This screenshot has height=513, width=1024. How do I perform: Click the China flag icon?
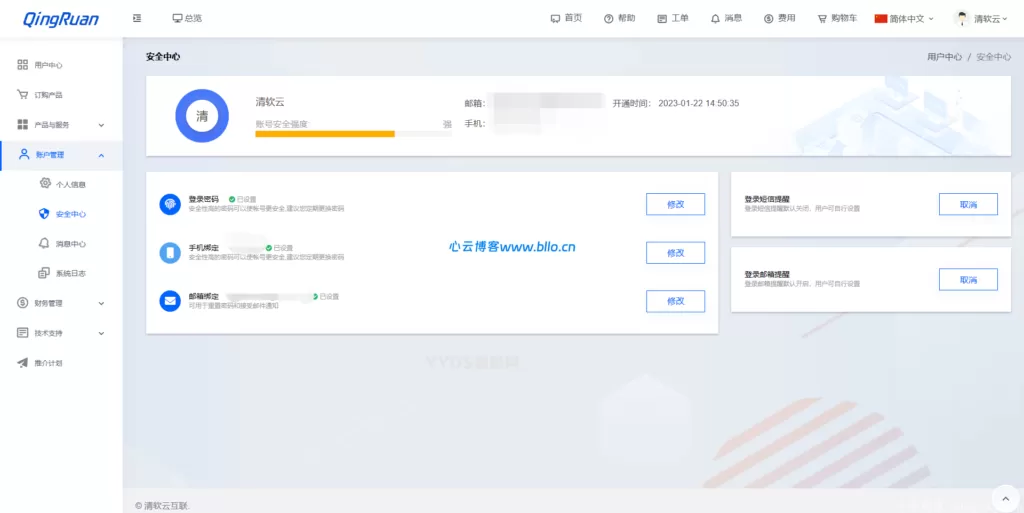(881, 19)
